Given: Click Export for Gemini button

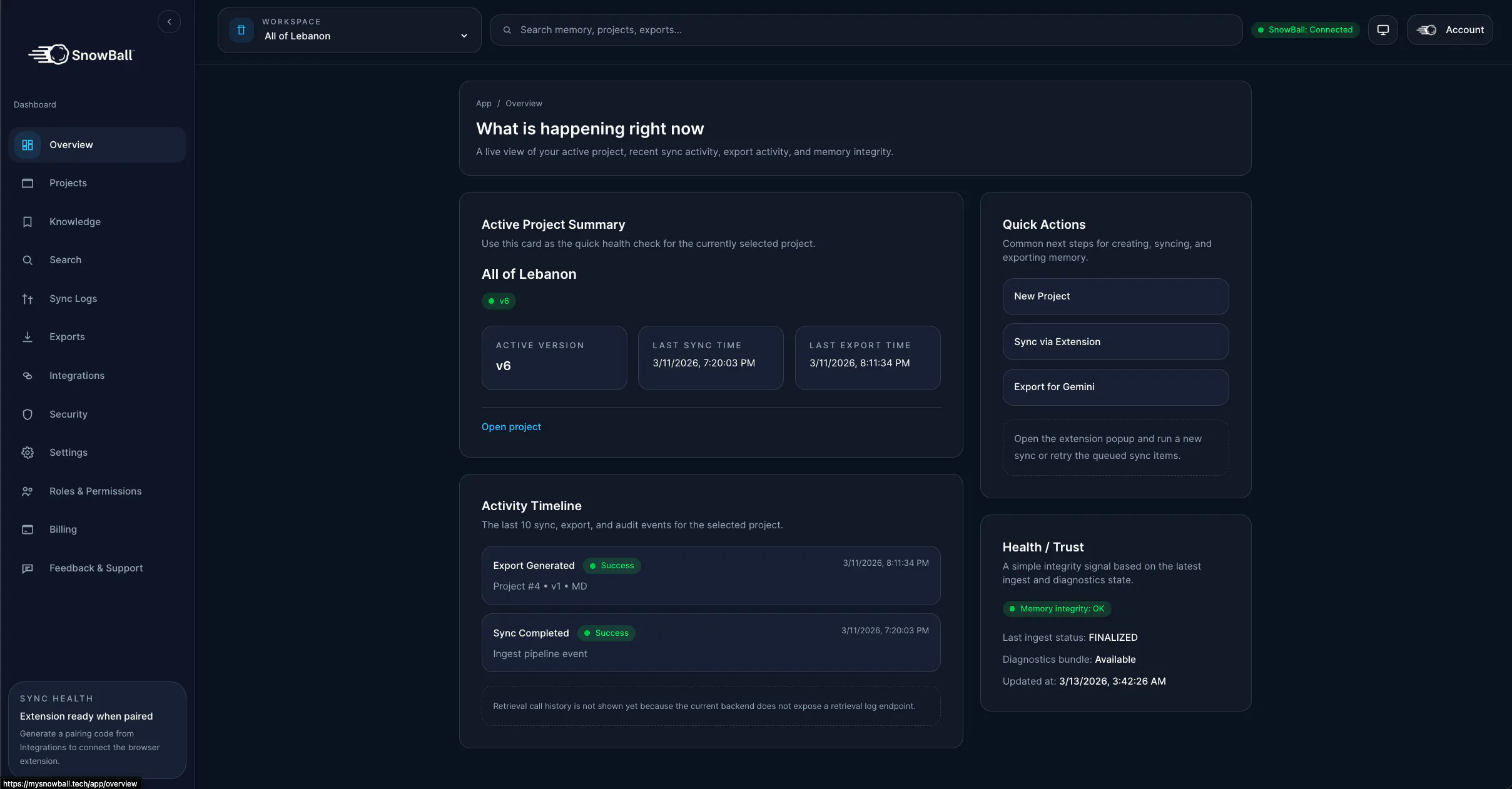Looking at the screenshot, I should pyautogui.click(x=1115, y=387).
